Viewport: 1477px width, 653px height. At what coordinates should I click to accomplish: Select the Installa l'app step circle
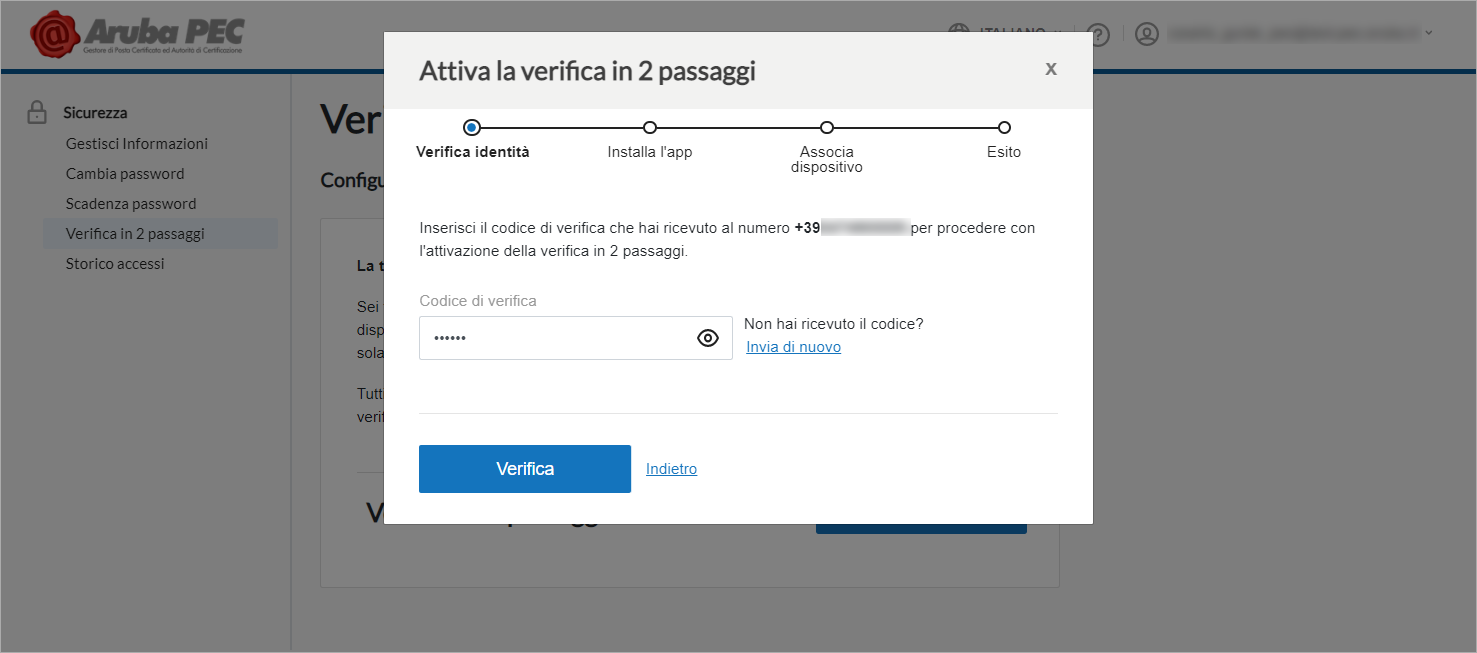[650, 127]
